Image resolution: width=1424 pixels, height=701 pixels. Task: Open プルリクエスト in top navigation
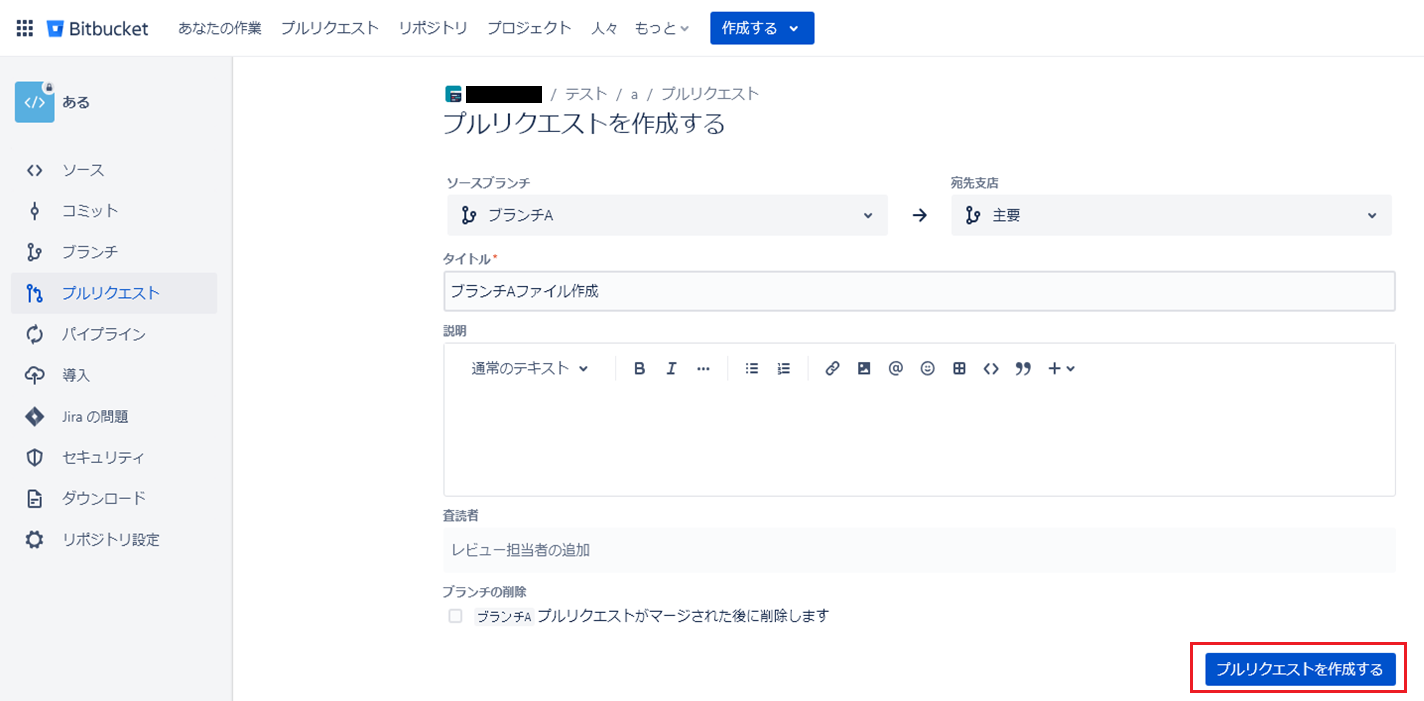(x=330, y=28)
